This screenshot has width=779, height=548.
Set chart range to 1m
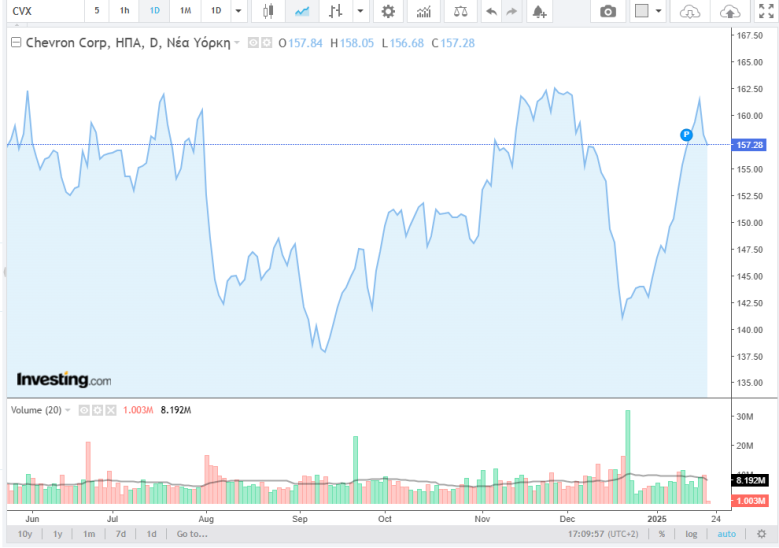click(x=89, y=534)
